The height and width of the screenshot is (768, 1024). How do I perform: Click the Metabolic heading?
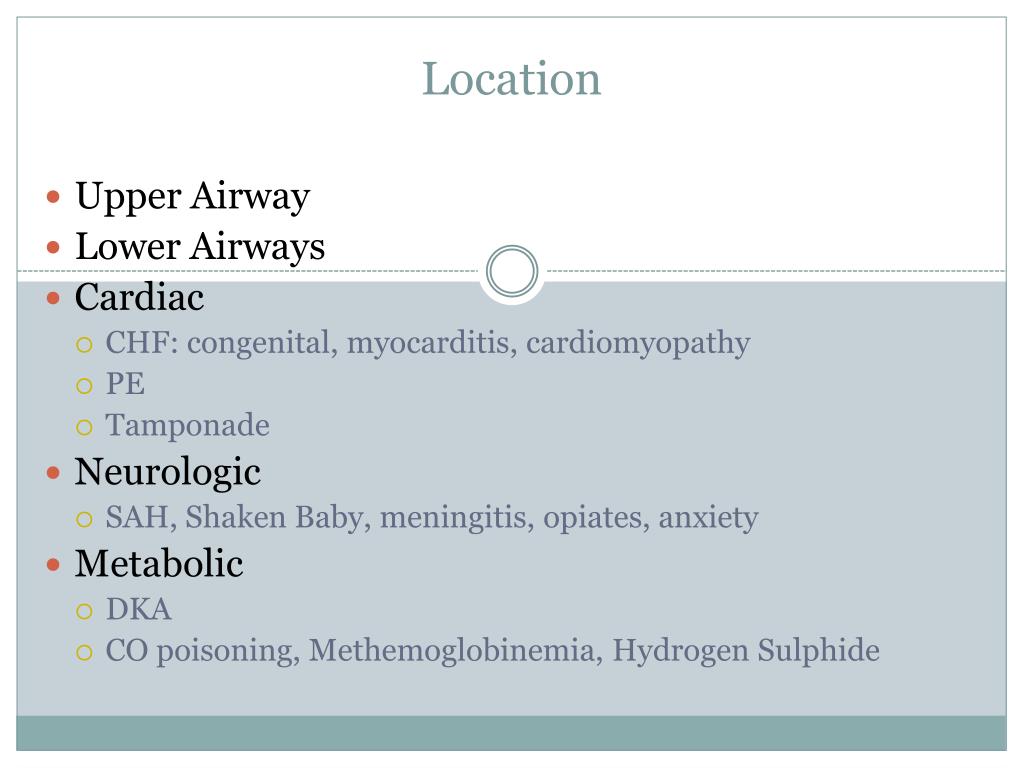[x=159, y=564]
